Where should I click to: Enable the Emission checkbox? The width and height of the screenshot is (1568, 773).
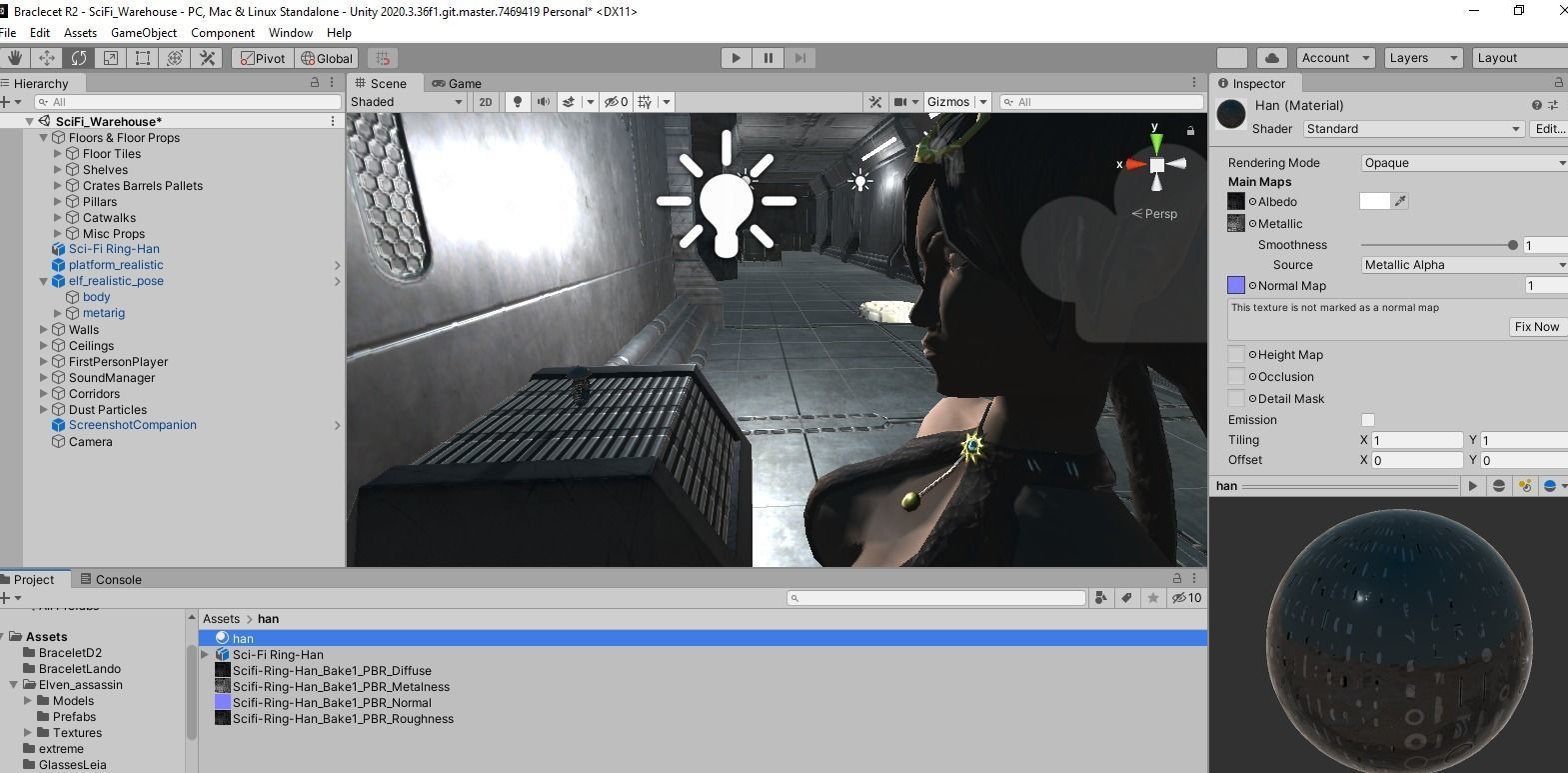[1368, 420]
